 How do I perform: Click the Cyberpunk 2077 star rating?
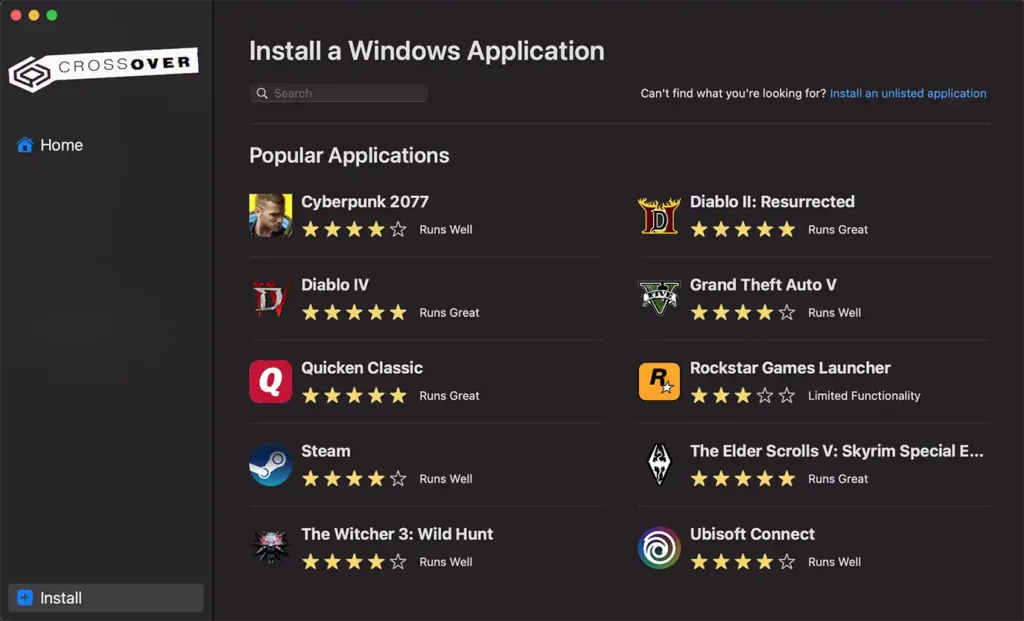354,229
